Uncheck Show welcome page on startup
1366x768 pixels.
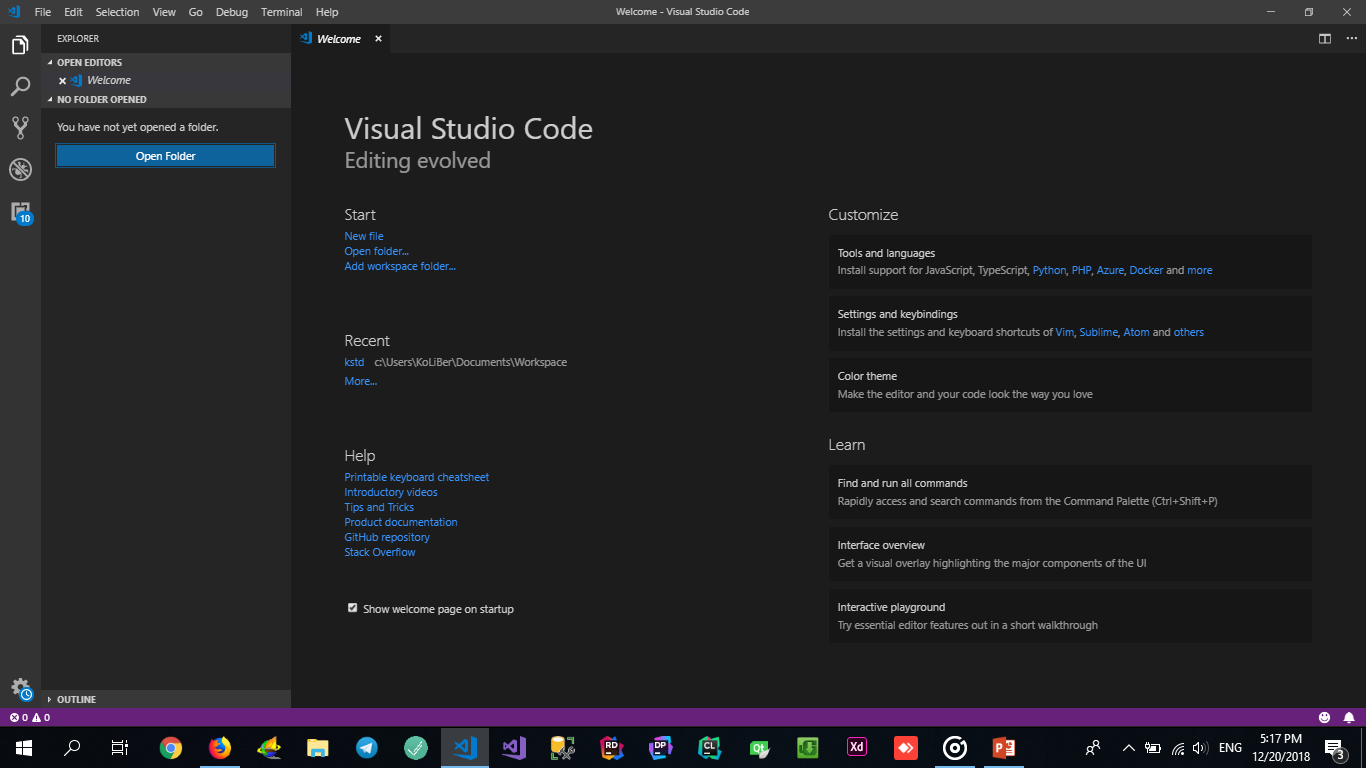click(x=352, y=608)
